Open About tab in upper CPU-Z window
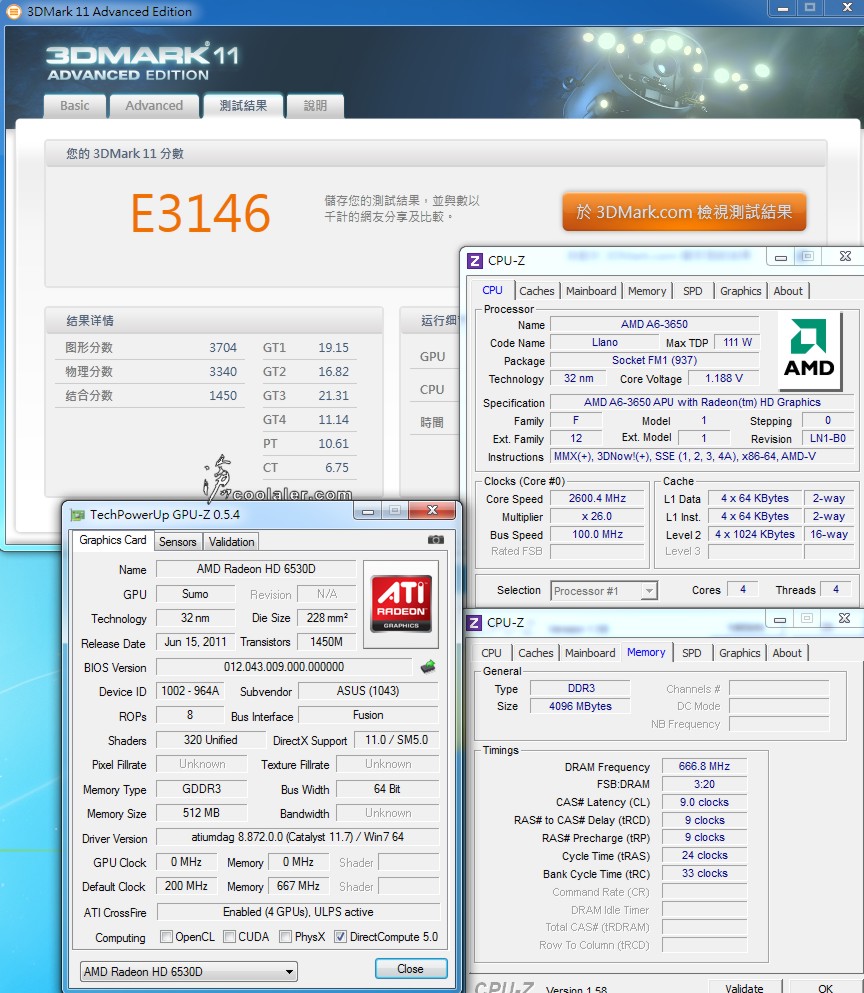This screenshot has height=993, width=864. (x=788, y=291)
